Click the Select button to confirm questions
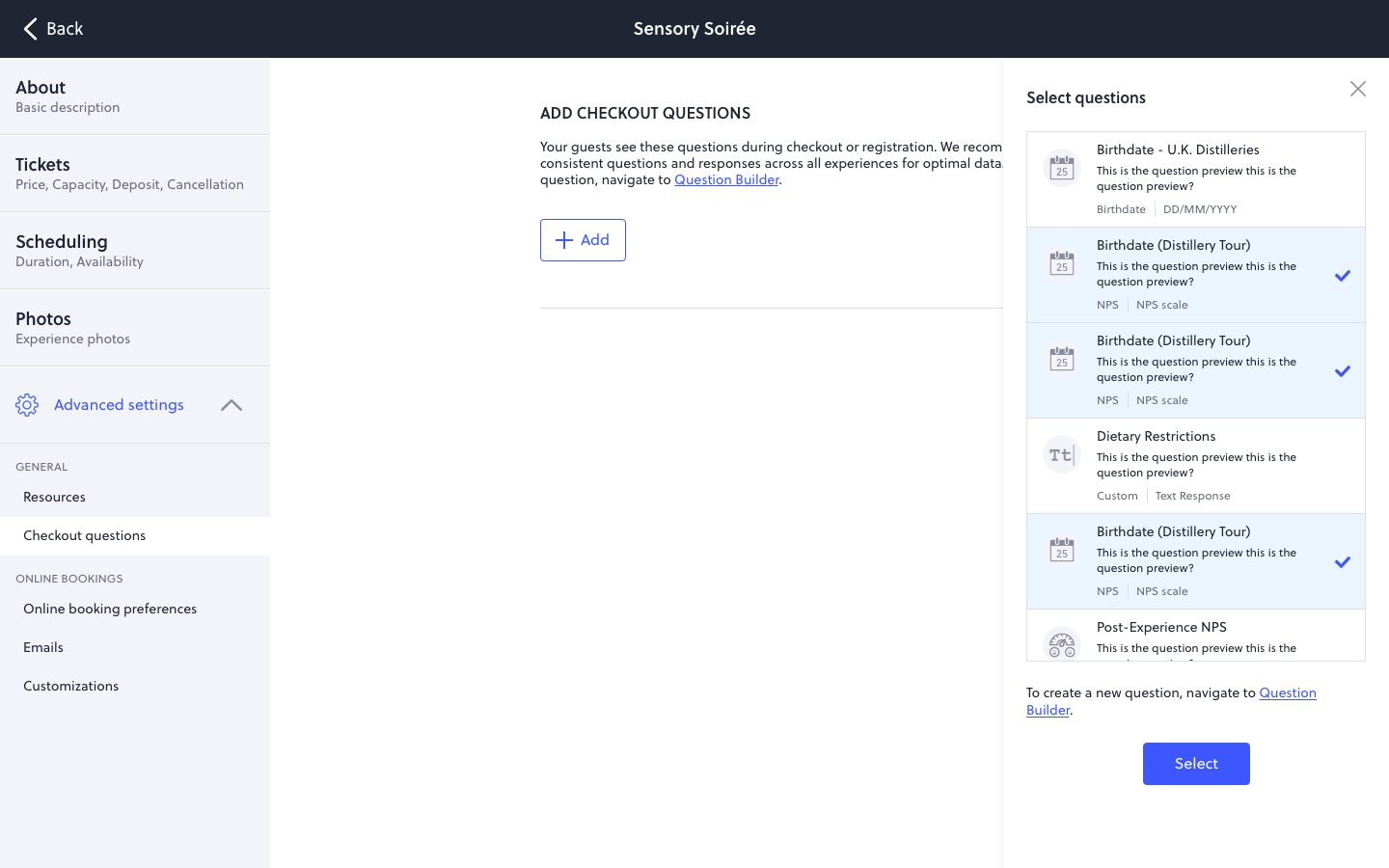 [1196, 763]
